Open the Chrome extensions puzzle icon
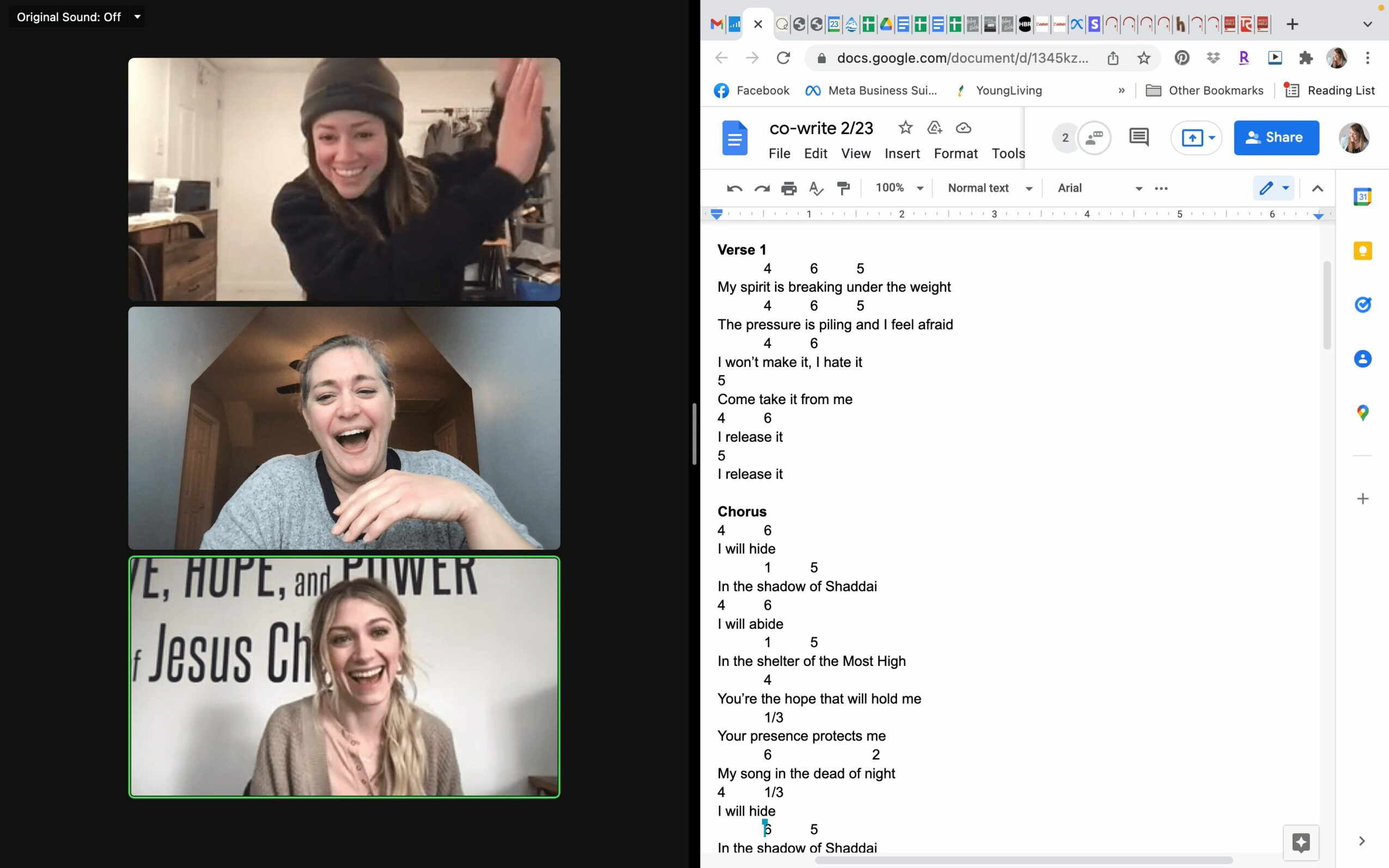The width and height of the screenshot is (1389, 868). 1306,57
